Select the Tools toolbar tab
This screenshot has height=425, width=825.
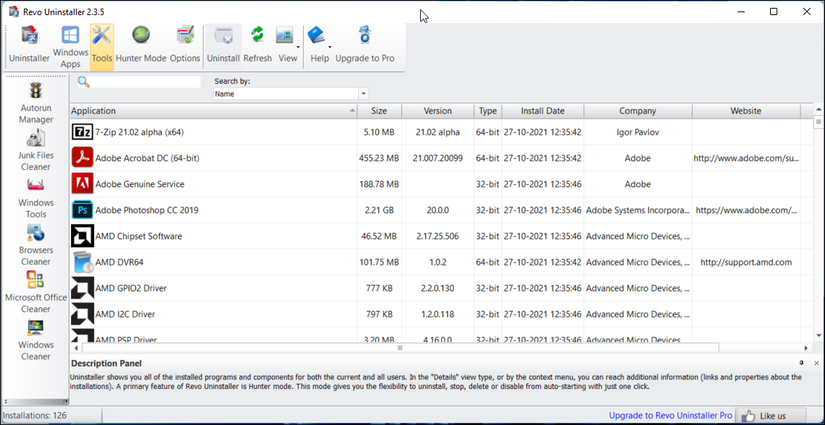coord(102,46)
